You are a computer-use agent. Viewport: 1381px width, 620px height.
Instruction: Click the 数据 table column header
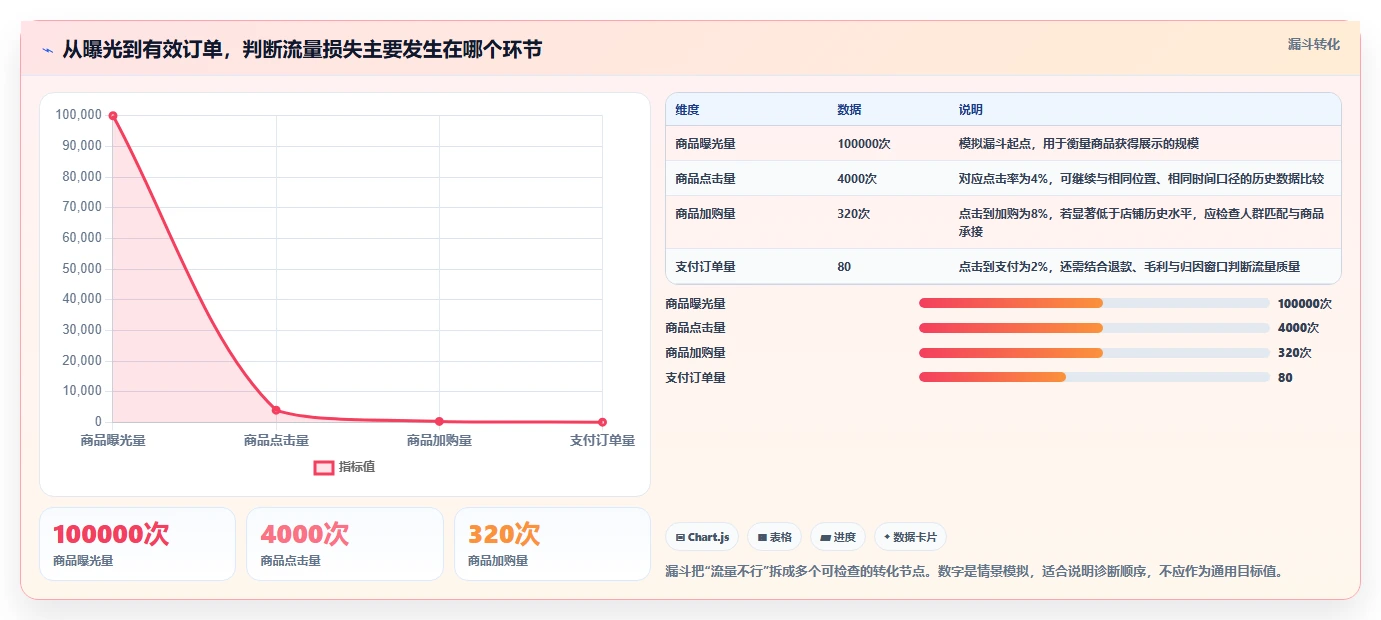pyautogui.click(x=849, y=110)
